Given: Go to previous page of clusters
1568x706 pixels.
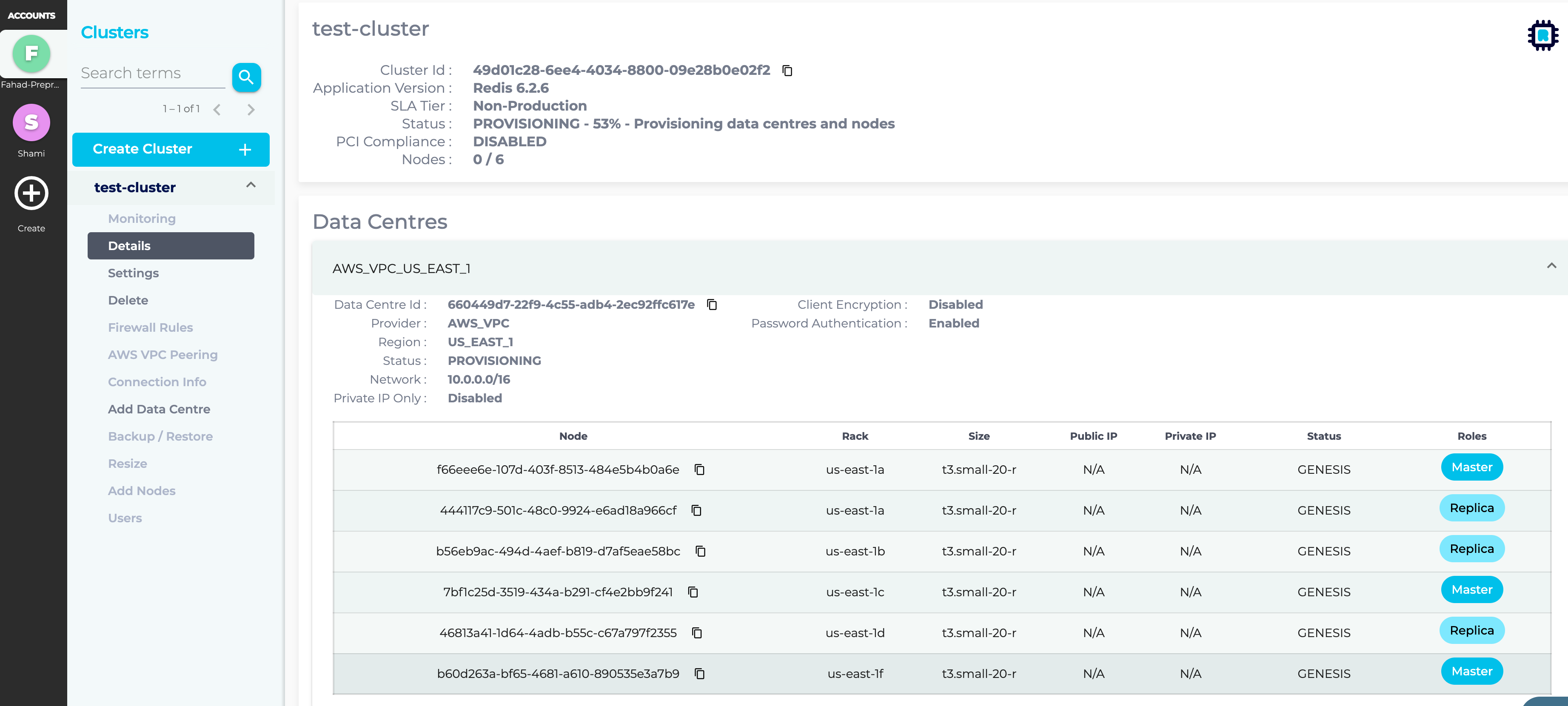Looking at the screenshot, I should pyautogui.click(x=217, y=110).
